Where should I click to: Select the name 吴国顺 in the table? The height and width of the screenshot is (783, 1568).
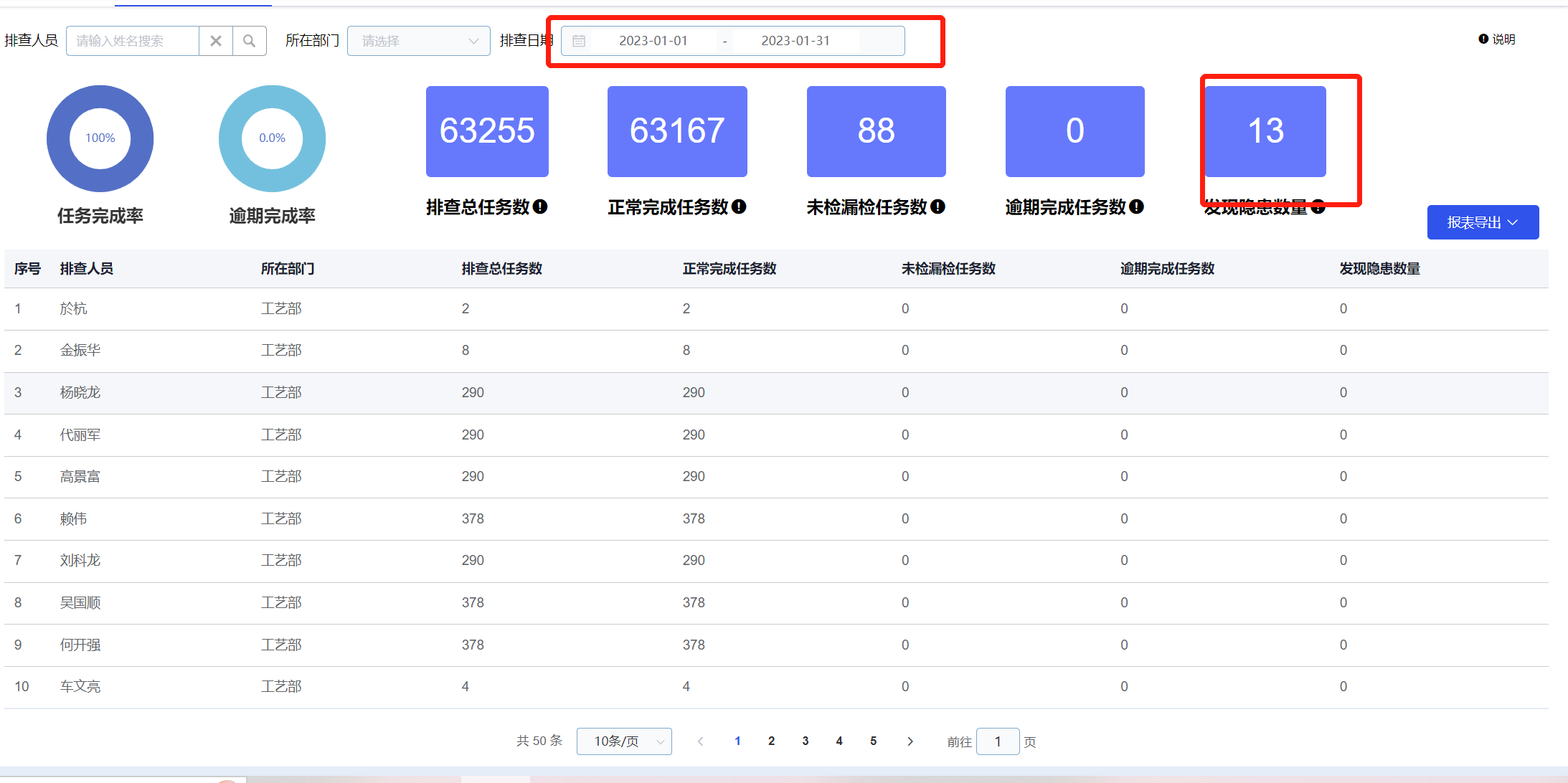pyautogui.click(x=80, y=602)
